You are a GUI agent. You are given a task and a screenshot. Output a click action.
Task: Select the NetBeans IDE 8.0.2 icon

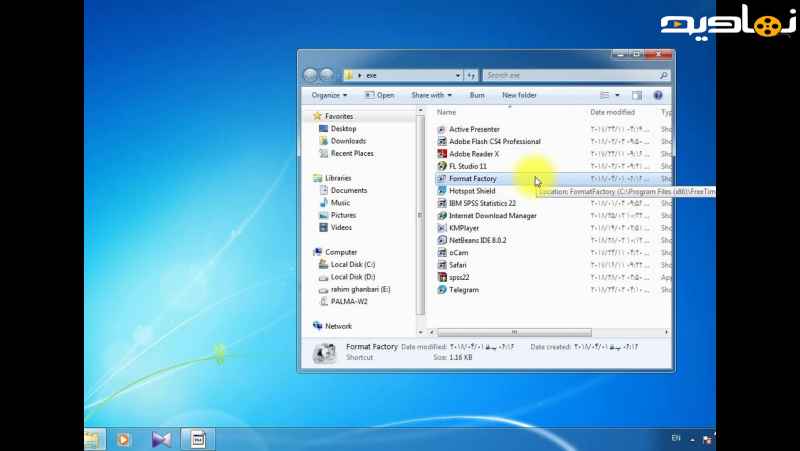pyautogui.click(x=442, y=240)
